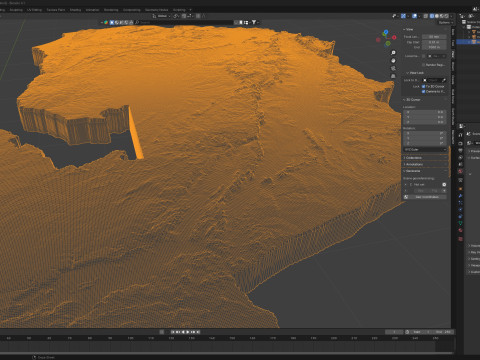Viewport: 480px width, 360px height.
Task: Click the blue Z axis on navigation gizmo
Action: coord(386,32)
